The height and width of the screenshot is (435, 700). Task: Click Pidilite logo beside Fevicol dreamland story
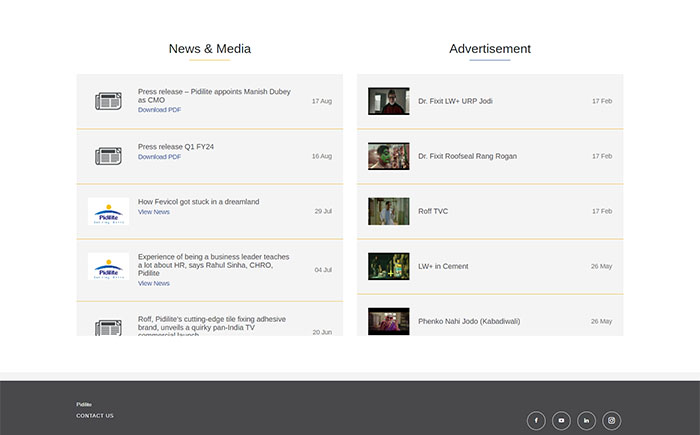coord(108,211)
